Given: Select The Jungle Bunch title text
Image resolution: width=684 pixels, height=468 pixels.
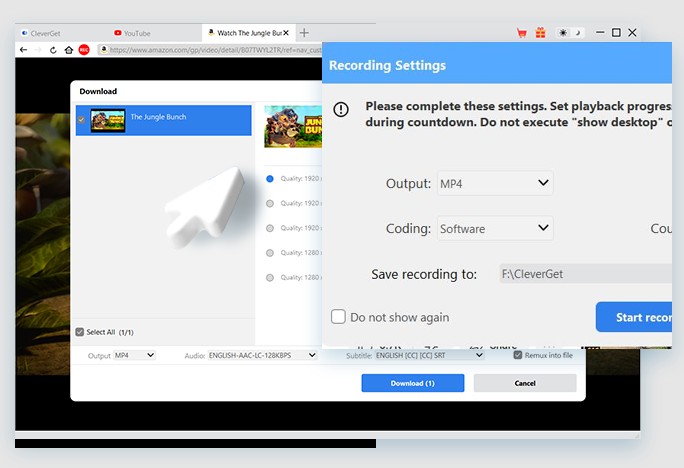Looking at the screenshot, I should [x=158, y=117].
